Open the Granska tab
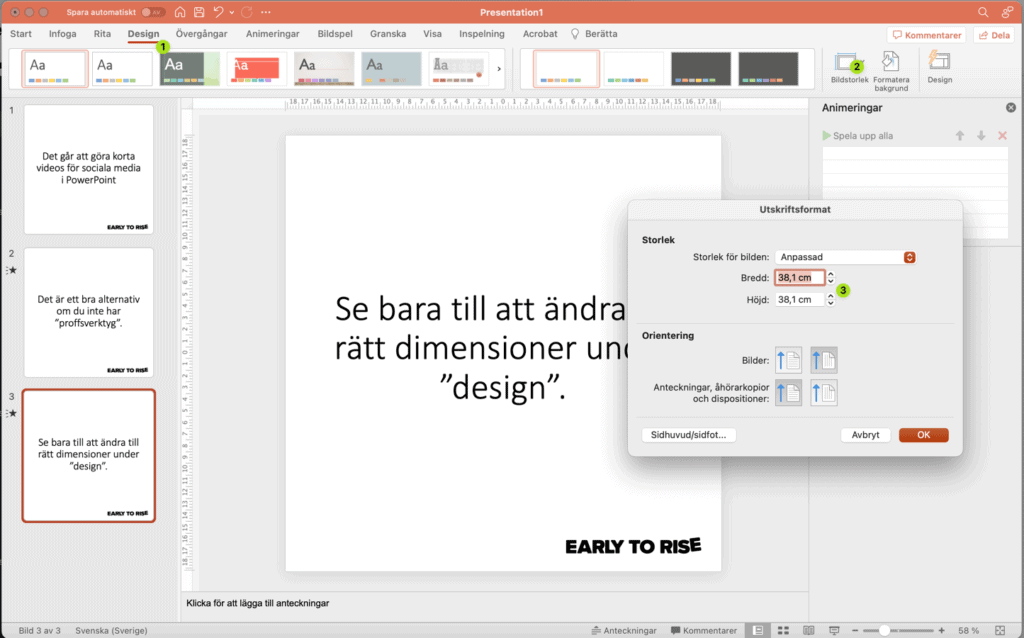The height and width of the screenshot is (638, 1024). pos(388,34)
